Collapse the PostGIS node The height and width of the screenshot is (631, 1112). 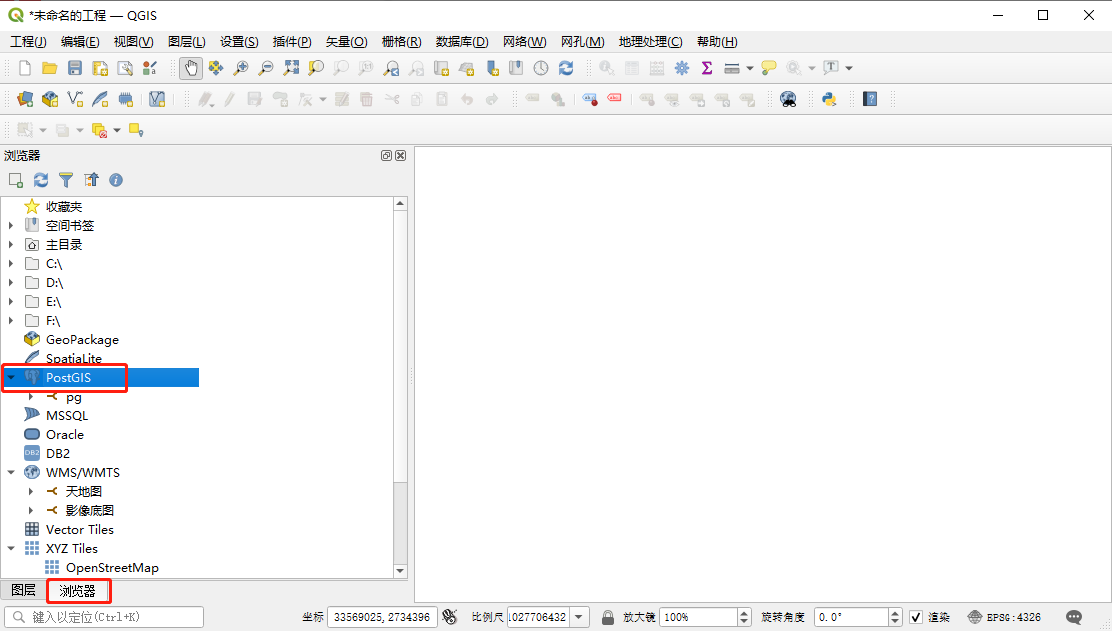11,377
